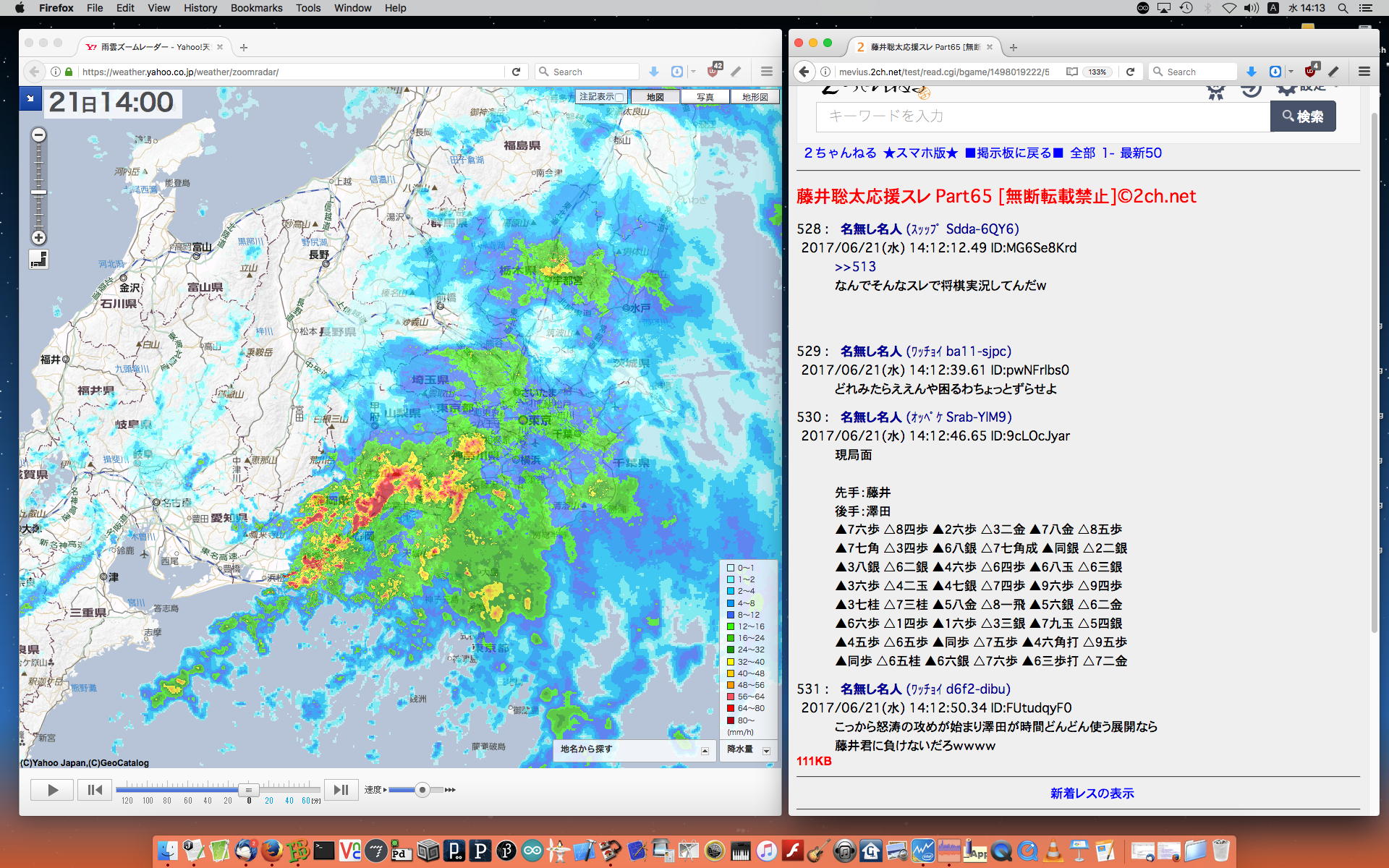The width and height of the screenshot is (1389, 868).
Task: Switch map to 写真 view
Action: point(705,97)
